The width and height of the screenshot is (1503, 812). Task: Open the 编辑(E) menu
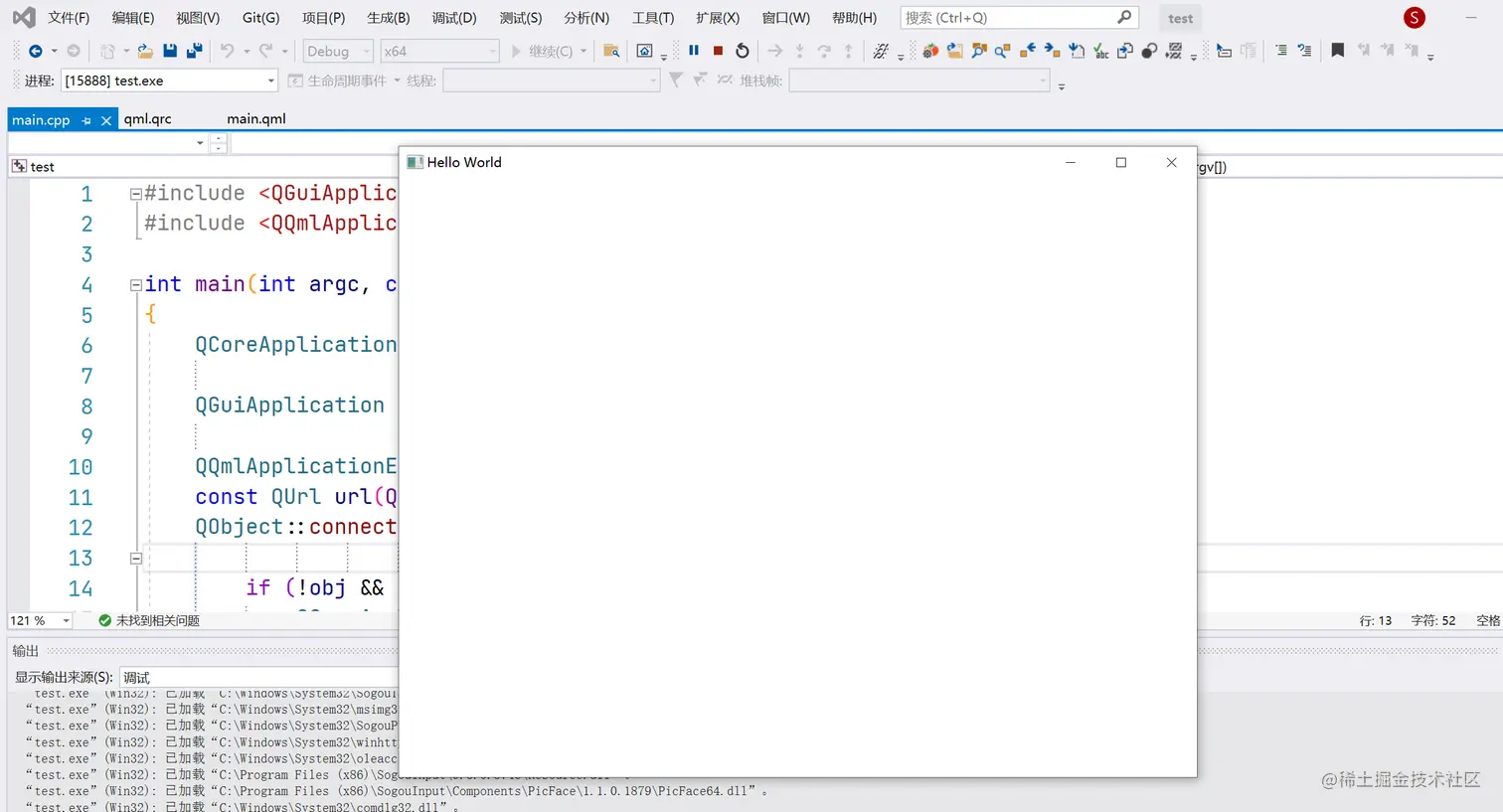[x=133, y=18]
